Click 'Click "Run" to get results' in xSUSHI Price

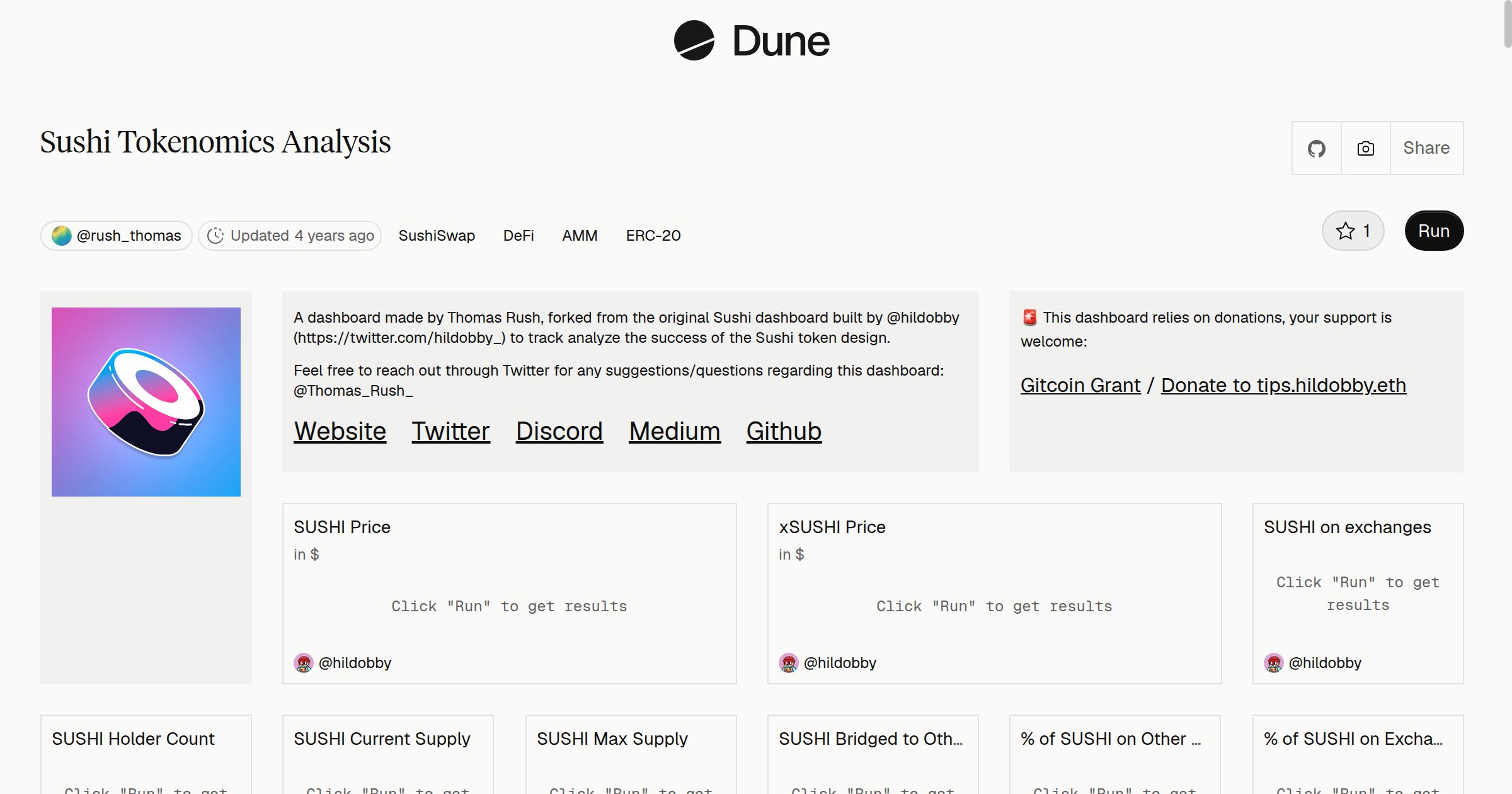(x=994, y=606)
